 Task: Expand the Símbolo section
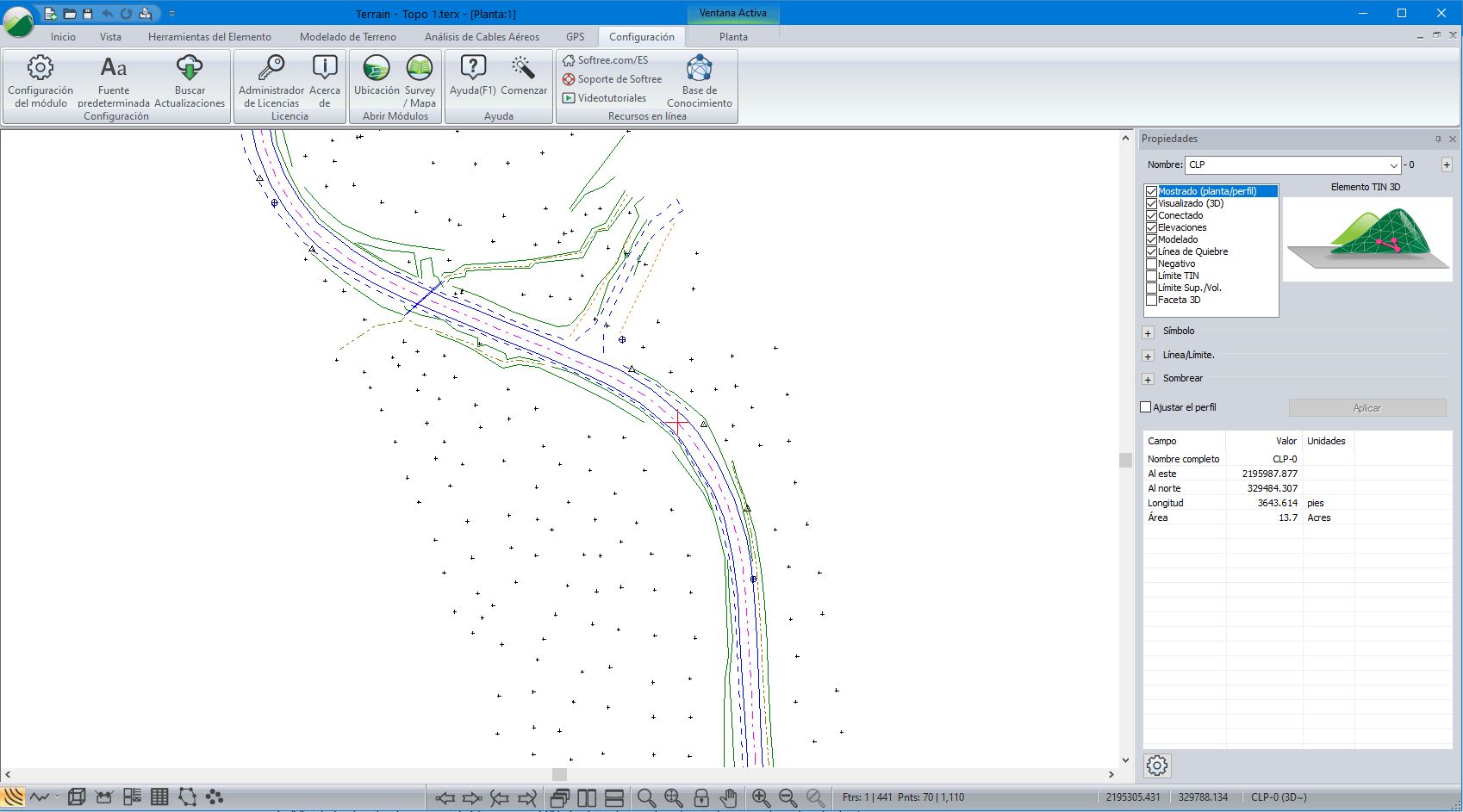pyautogui.click(x=1148, y=332)
